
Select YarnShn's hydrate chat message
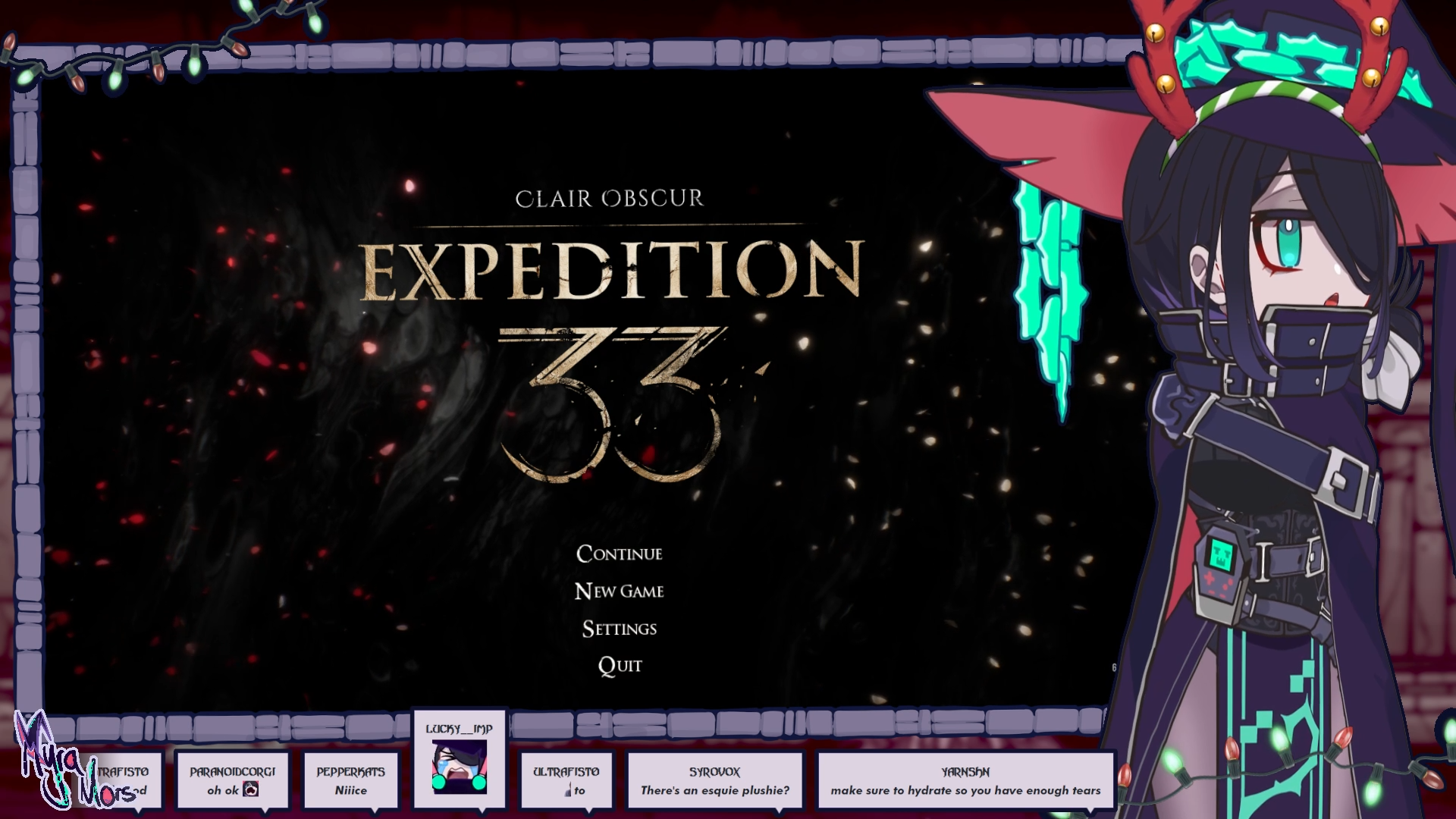pyautogui.click(x=965, y=790)
